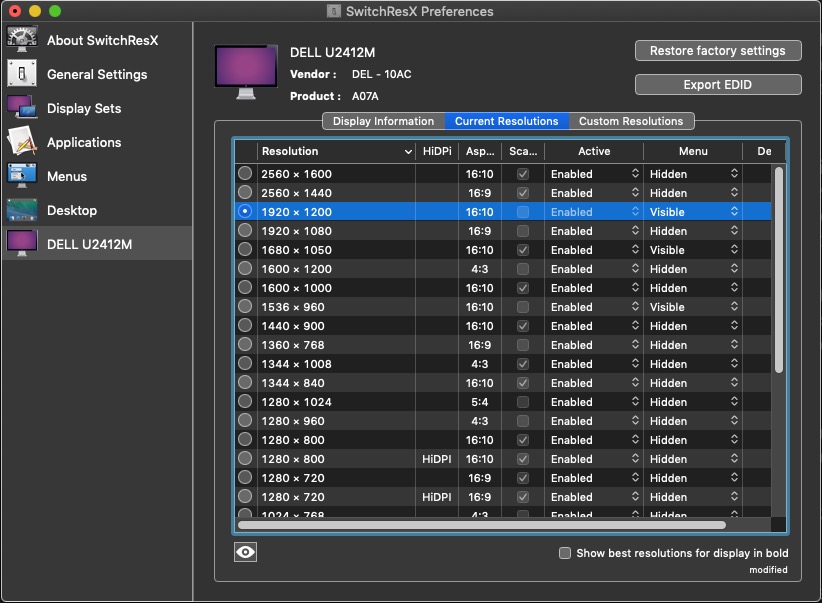Sort by the Resolution column header
822x603 pixels.
click(x=336, y=151)
